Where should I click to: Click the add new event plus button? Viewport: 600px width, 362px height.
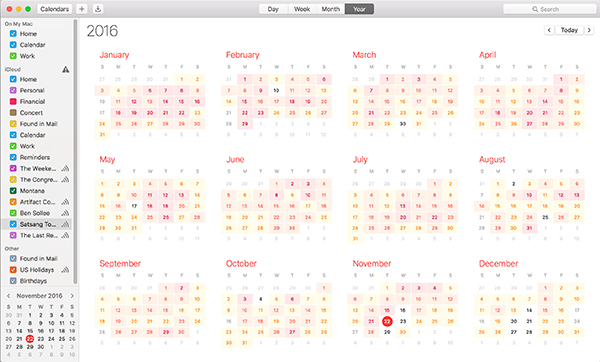pos(82,9)
